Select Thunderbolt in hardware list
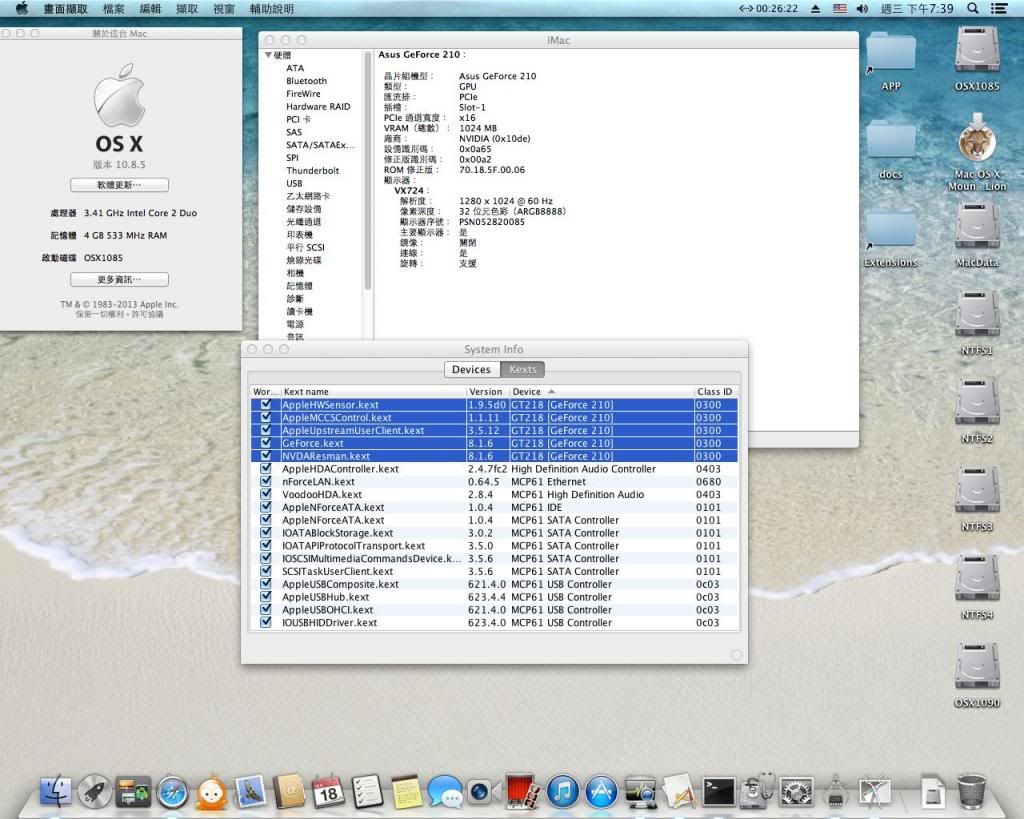Image resolution: width=1024 pixels, height=819 pixels. click(313, 170)
